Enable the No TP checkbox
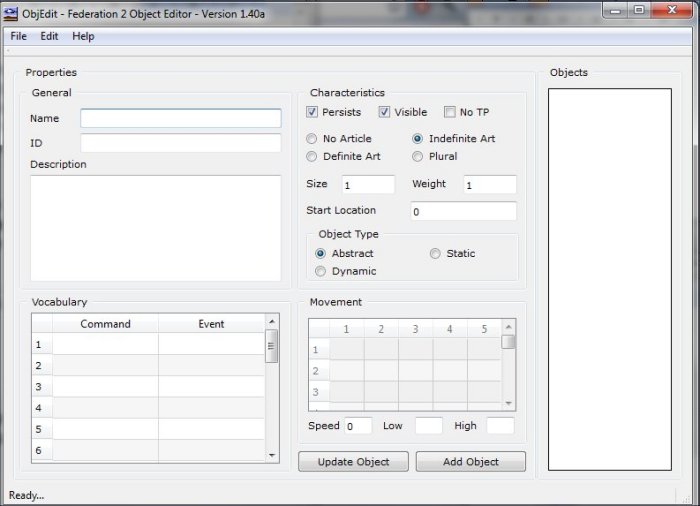The width and height of the screenshot is (700, 506). (450, 112)
